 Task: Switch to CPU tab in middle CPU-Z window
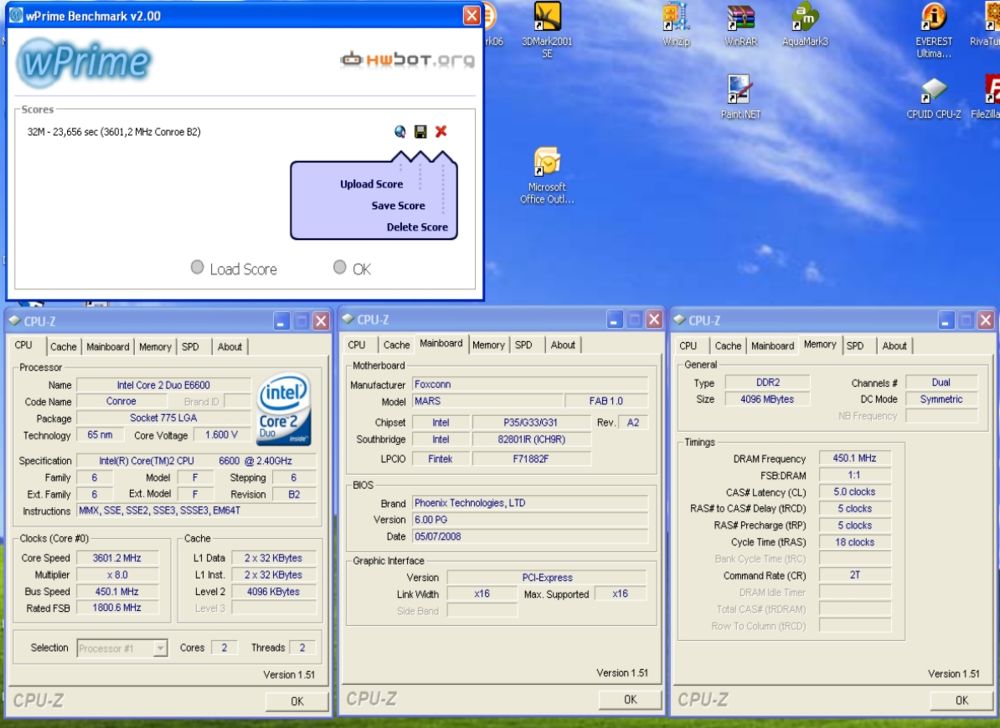[357, 345]
